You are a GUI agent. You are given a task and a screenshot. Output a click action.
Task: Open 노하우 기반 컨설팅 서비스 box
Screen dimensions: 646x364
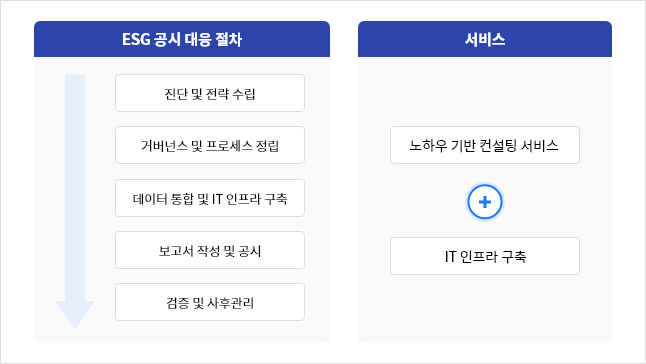point(485,145)
